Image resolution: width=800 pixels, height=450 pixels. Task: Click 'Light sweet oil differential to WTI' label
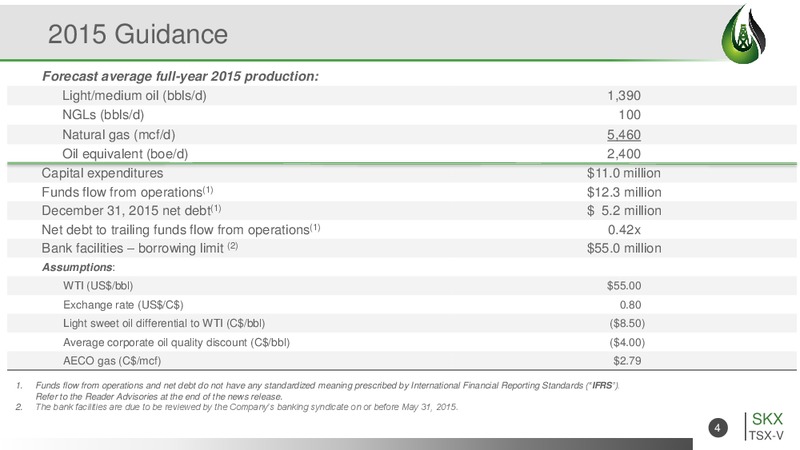164,323
